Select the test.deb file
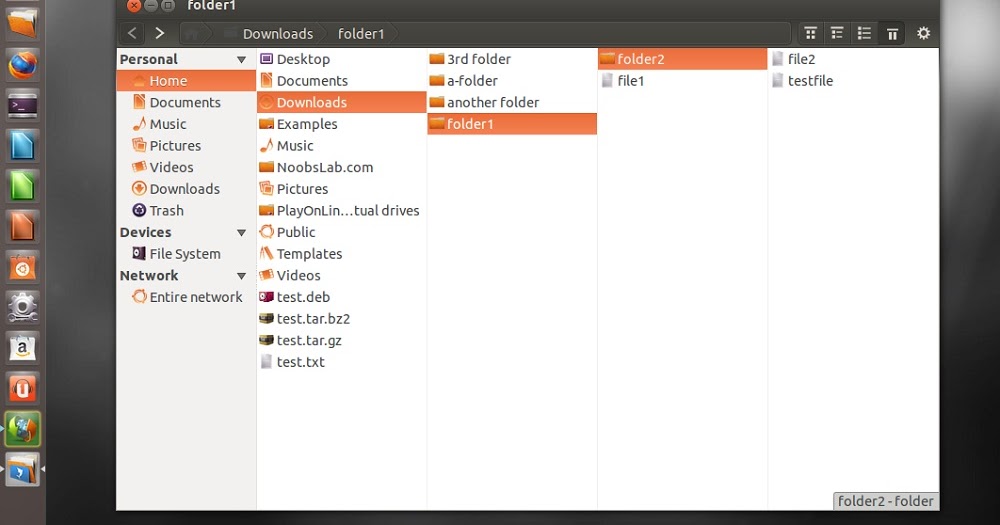The image size is (1000, 525). [x=342, y=298]
